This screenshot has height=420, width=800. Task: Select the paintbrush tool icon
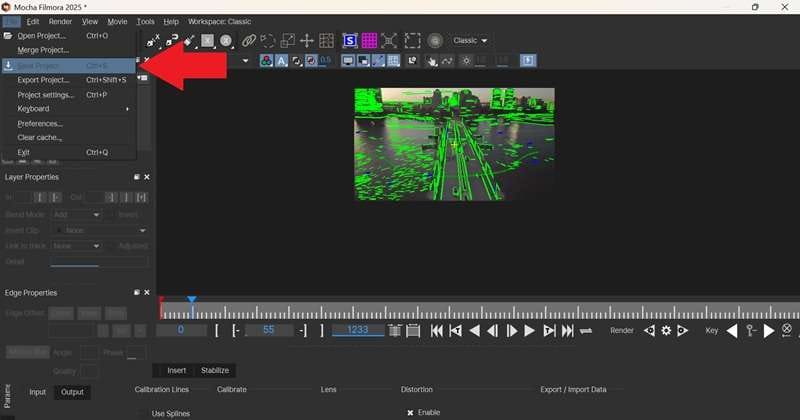[x=189, y=40]
